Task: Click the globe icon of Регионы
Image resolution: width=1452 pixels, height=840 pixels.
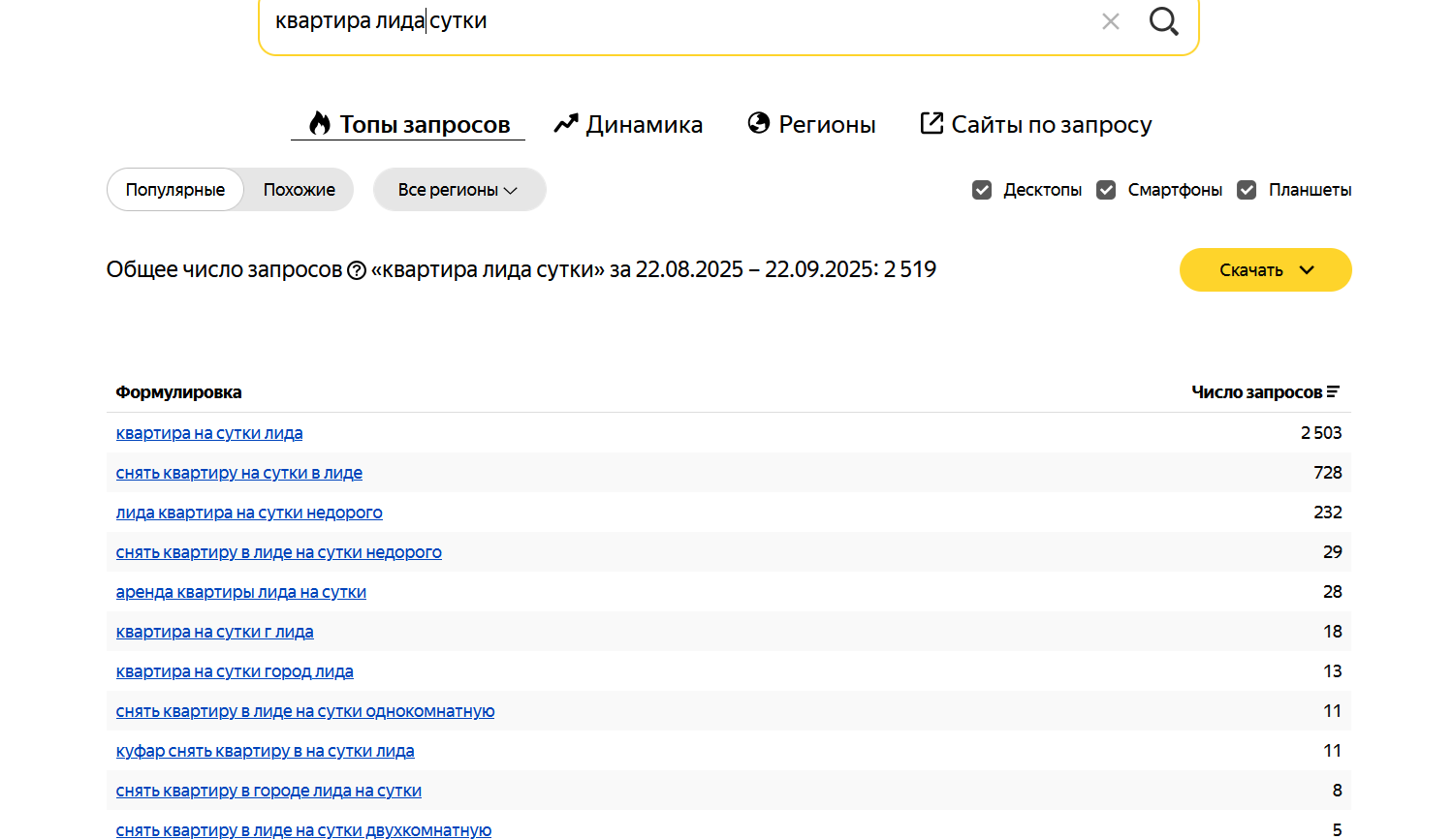Action: pos(759,123)
